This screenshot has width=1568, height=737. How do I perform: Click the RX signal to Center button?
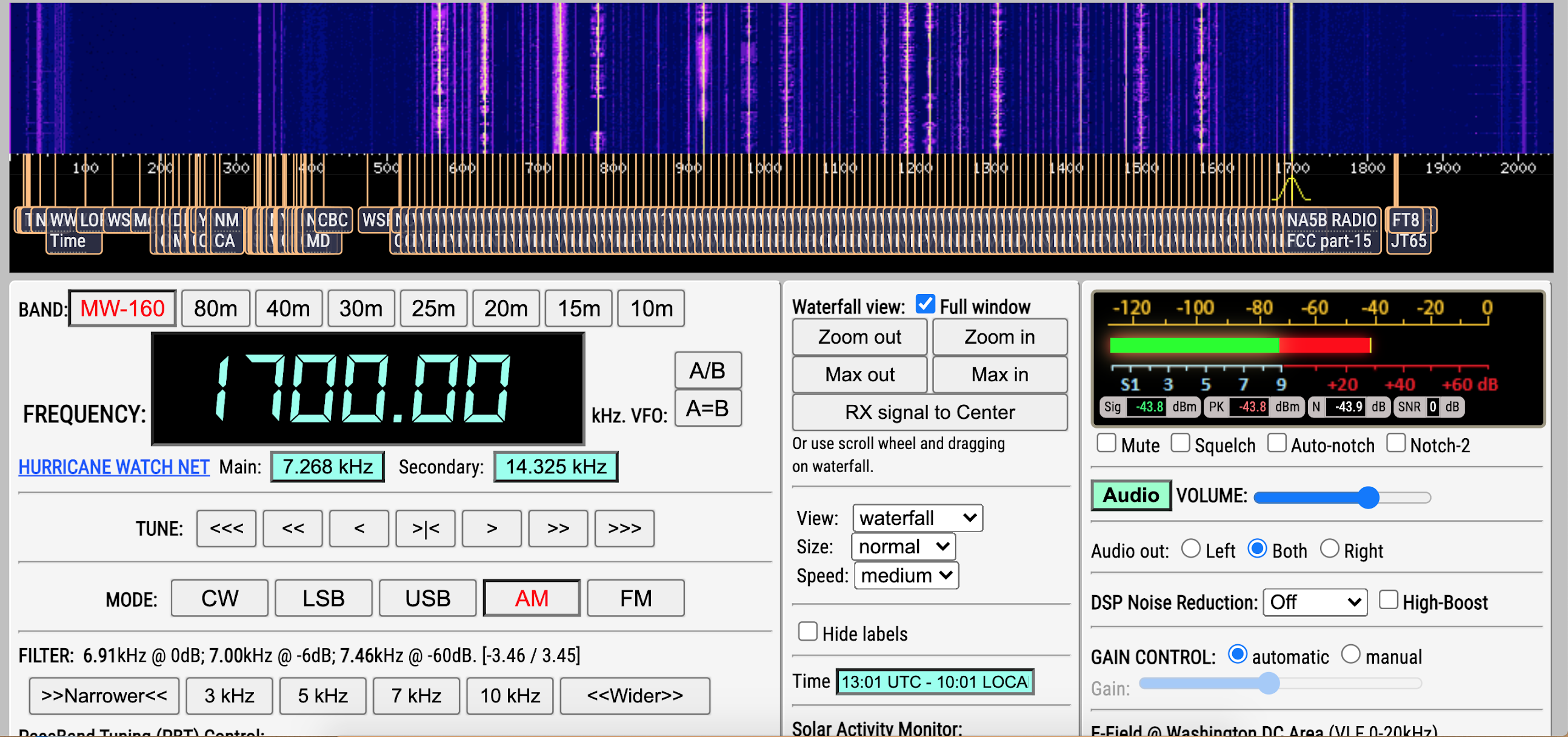[929, 412]
